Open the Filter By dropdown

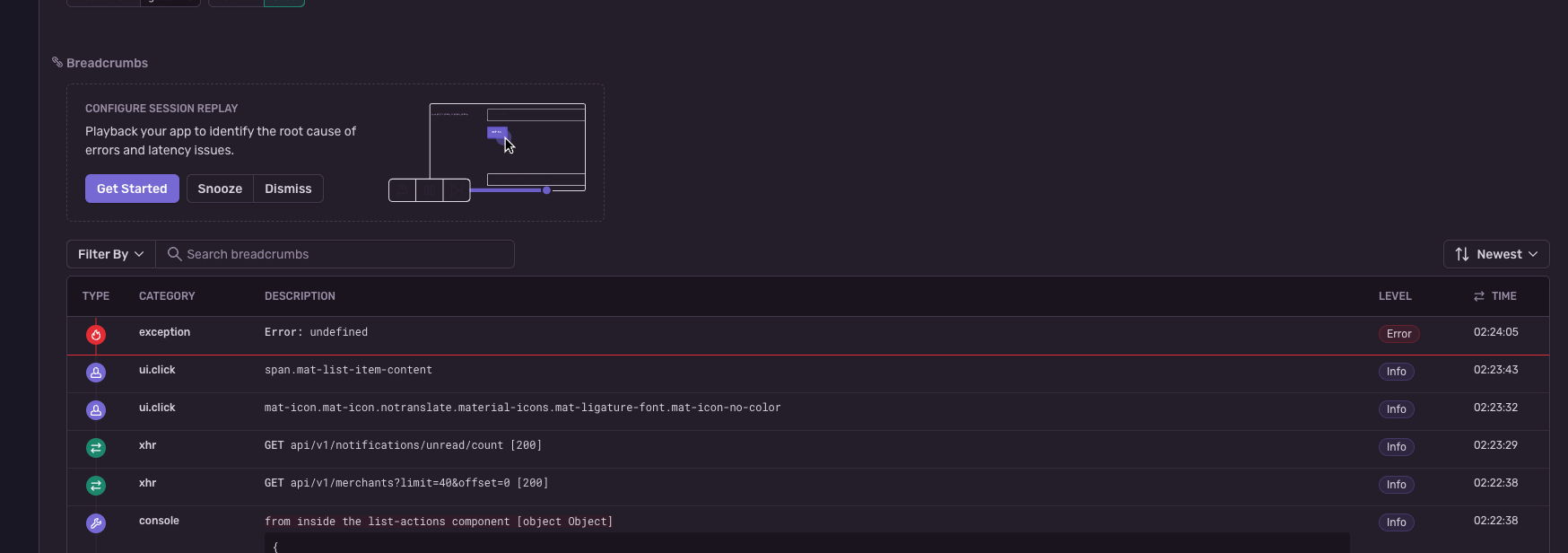109,254
